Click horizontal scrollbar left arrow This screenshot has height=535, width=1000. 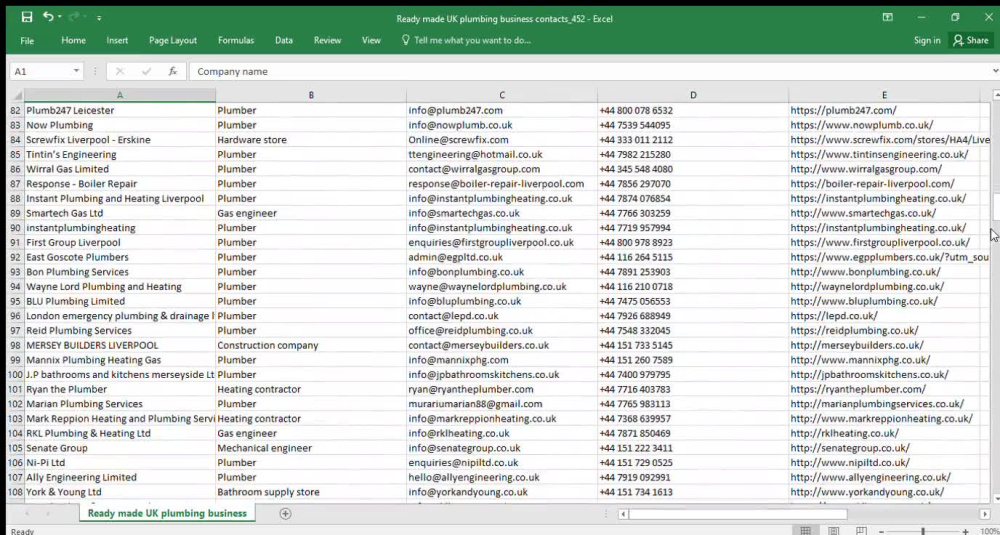pos(624,513)
